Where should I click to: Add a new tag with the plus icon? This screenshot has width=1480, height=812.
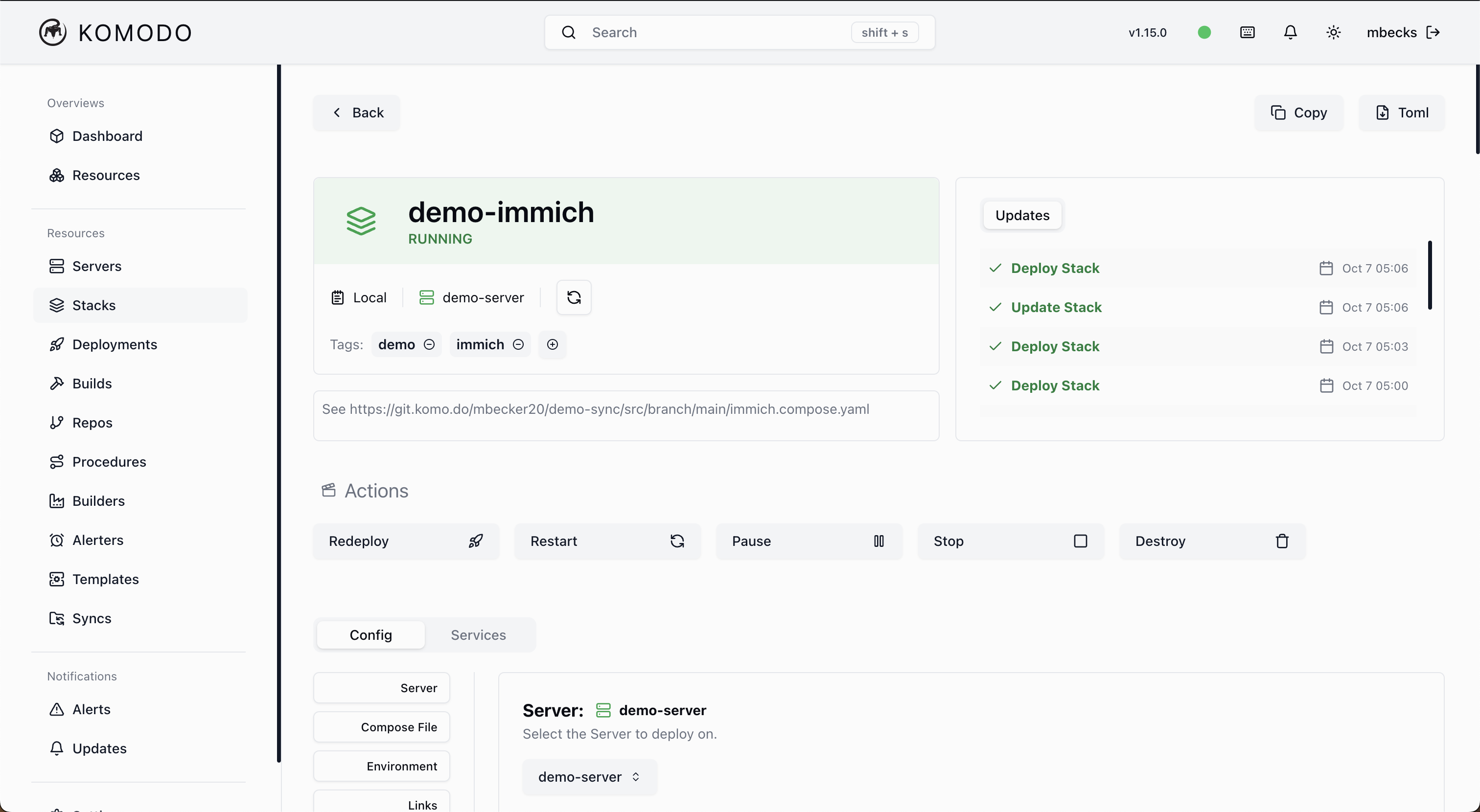[x=552, y=344]
